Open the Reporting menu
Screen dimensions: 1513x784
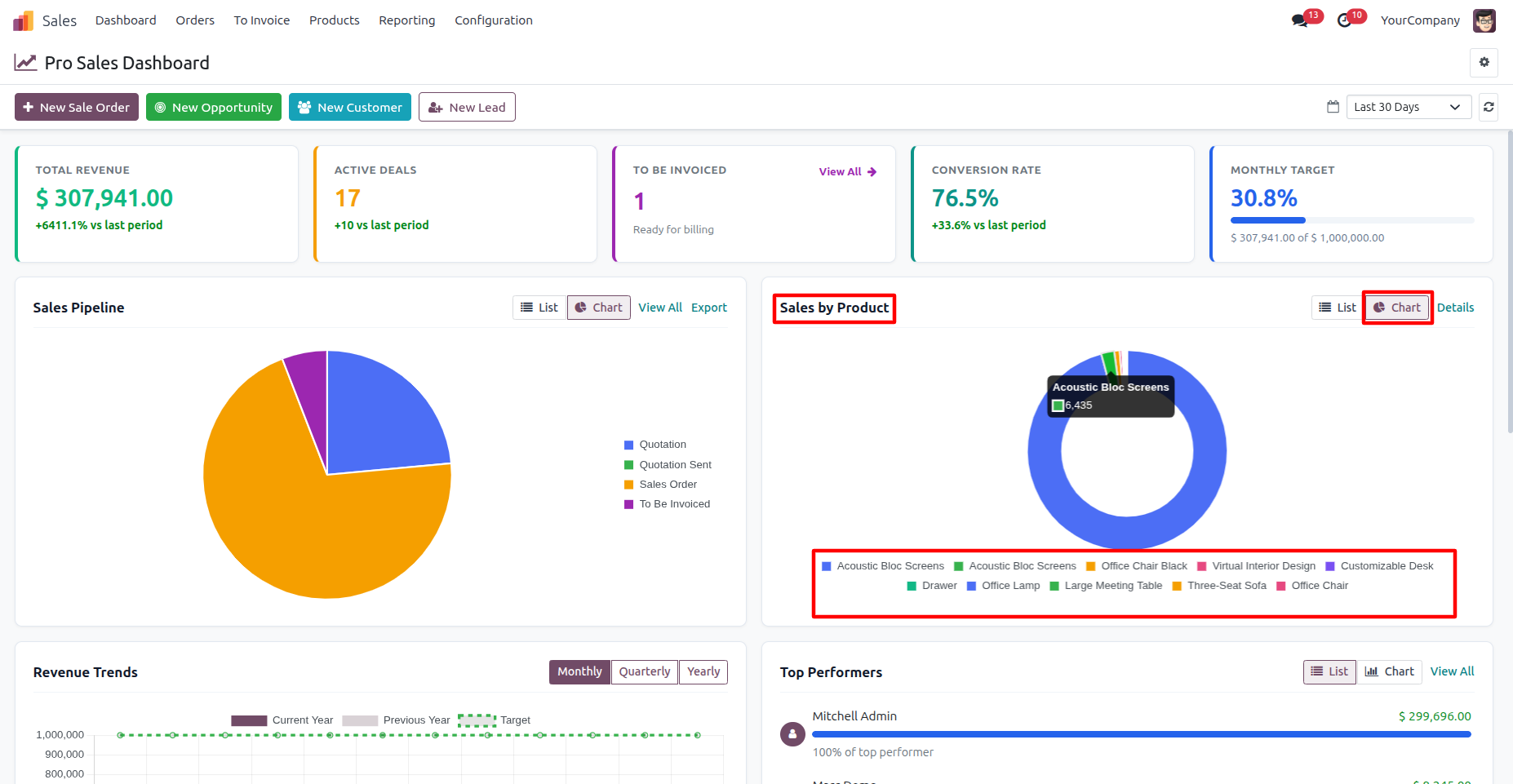pyautogui.click(x=406, y=20)
